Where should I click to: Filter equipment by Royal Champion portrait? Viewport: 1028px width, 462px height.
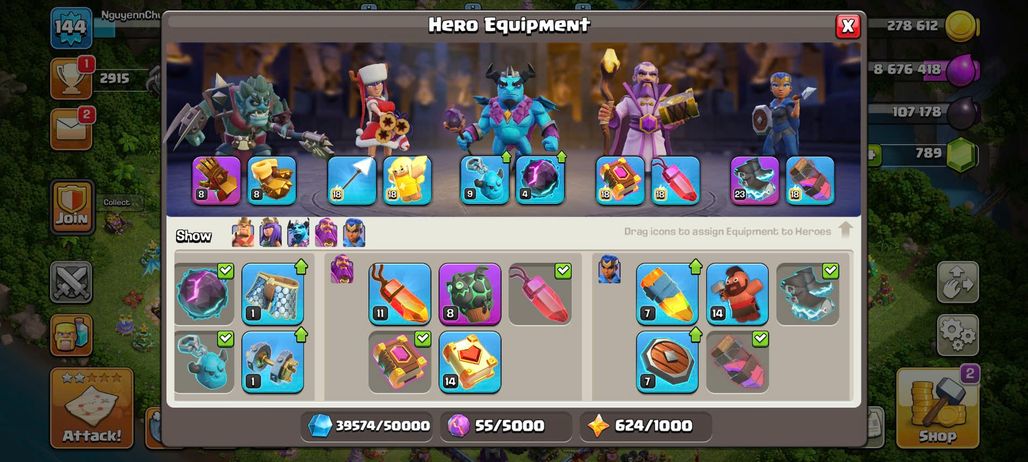pyautogui.click(x=353, y=233)
